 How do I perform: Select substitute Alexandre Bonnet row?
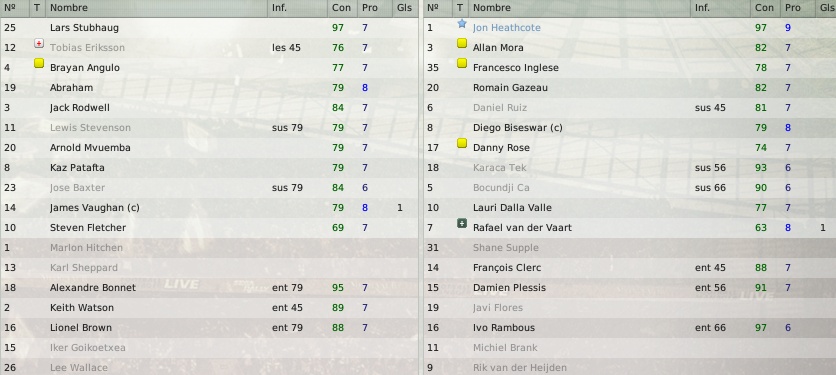(209, 288)
